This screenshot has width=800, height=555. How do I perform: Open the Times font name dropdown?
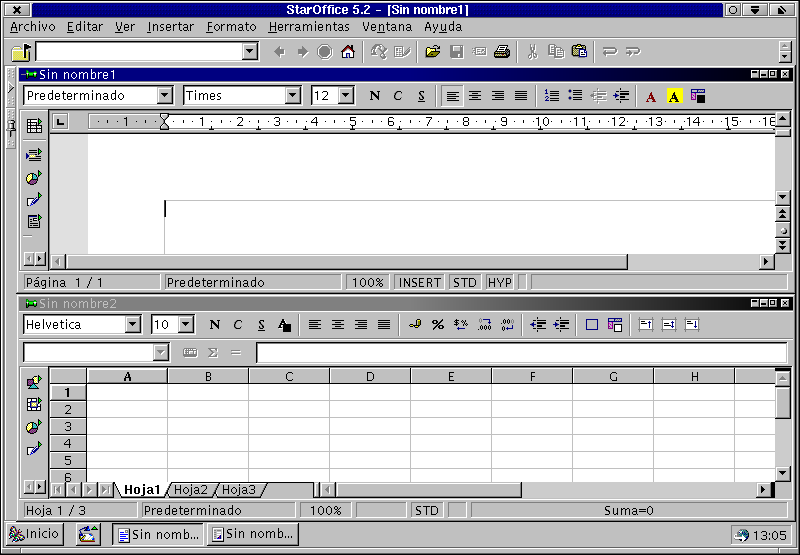tap(292, 96)
